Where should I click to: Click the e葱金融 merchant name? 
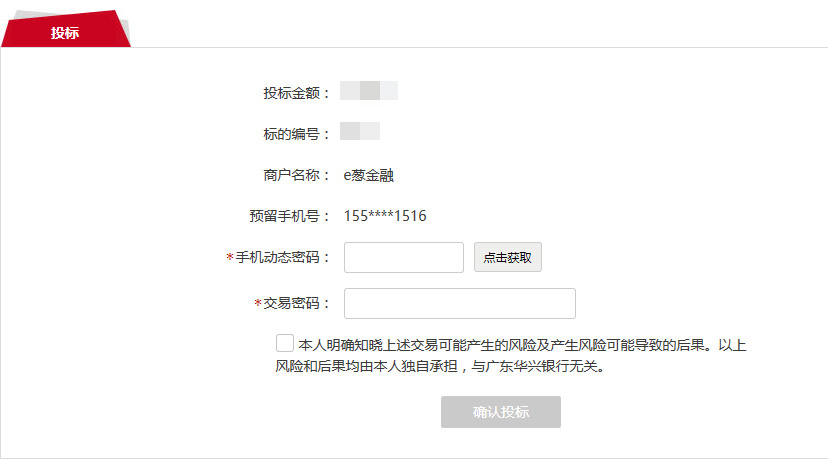click(369, 175)
